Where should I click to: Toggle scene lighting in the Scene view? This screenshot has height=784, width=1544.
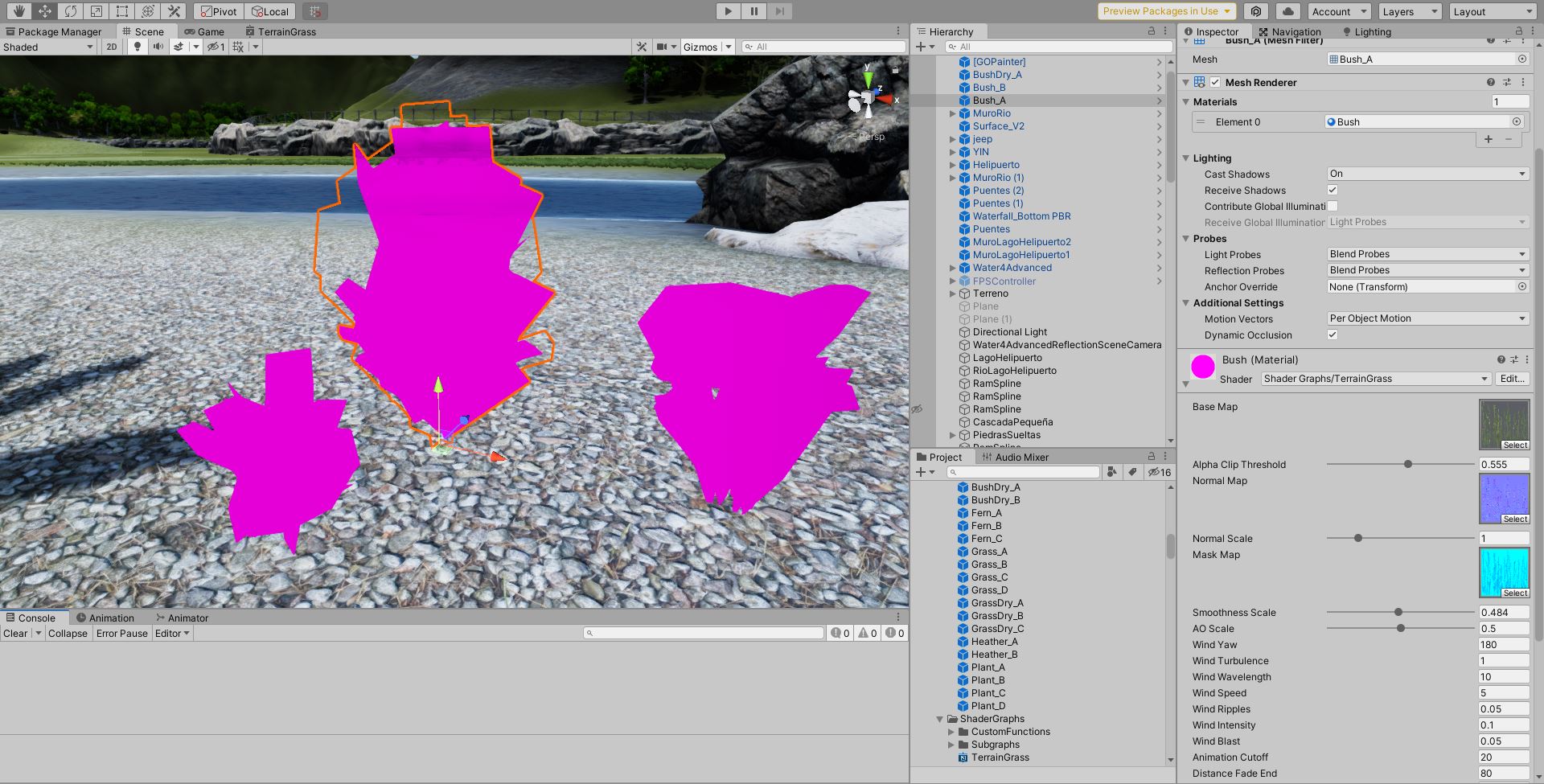point(137,46)
